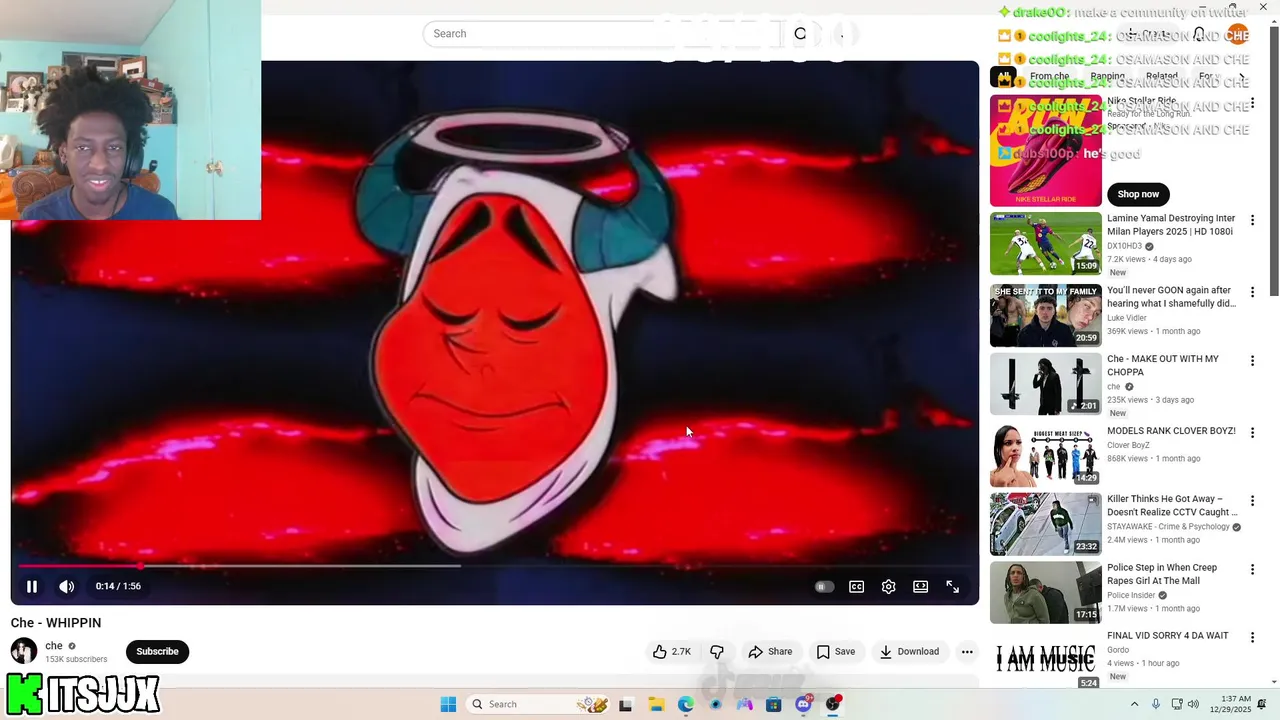Open Microsoft Store from the taskbar
The width and height of the screenshot is (1280, 720).
pyautogui.click(x=773, y=704)
